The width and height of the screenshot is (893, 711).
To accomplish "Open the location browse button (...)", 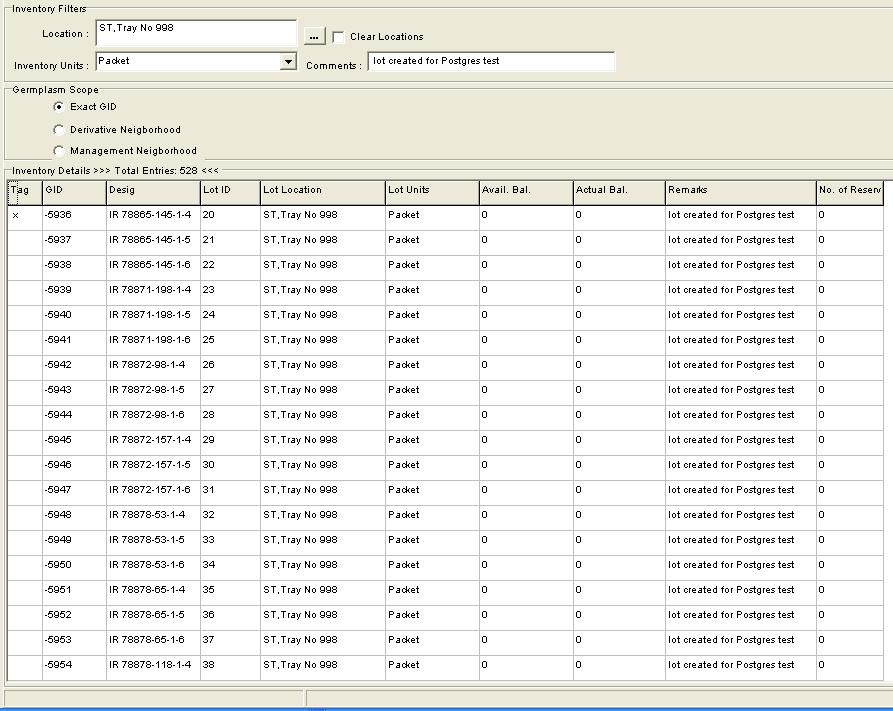I will click(x=314, y=36).
